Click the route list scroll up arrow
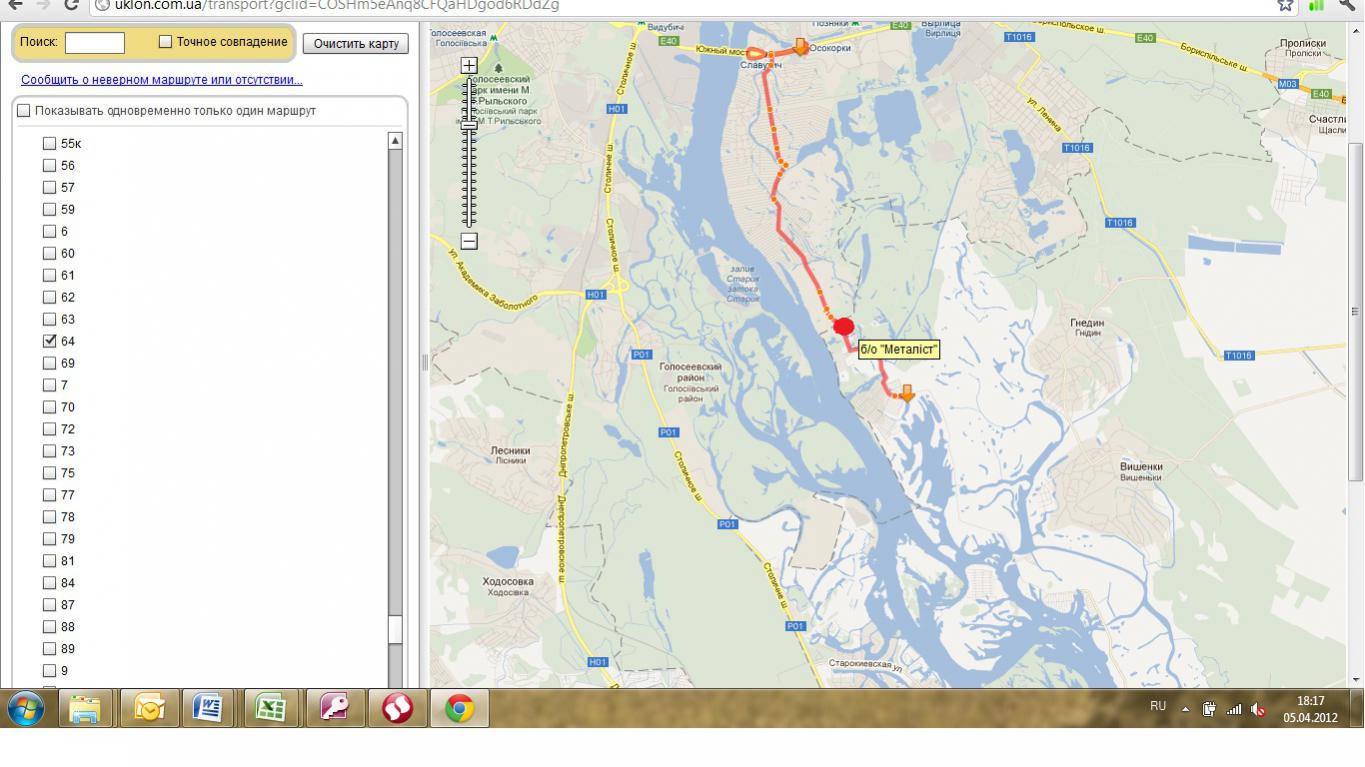1365x767 pixels. click(395, 141)
